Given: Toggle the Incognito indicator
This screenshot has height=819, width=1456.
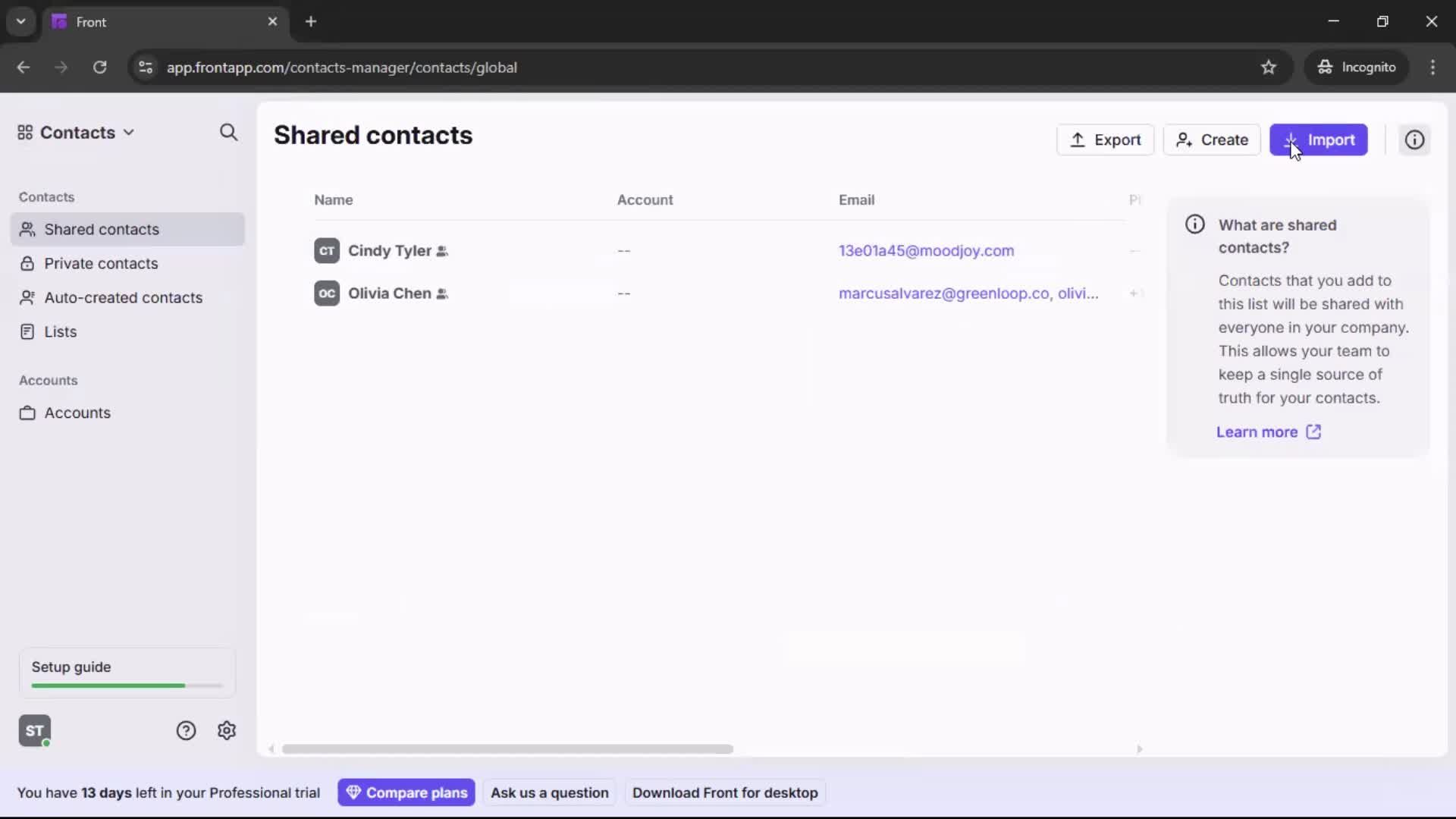Looking at the screenshot, I should pos(1357,67).
